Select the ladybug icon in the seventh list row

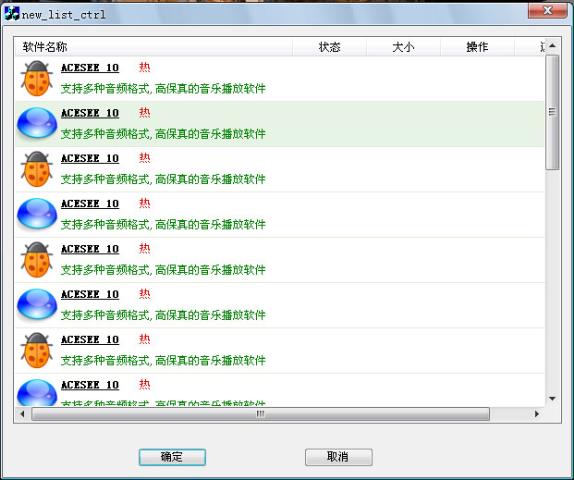pyautogui.click(x=36, y=350)
